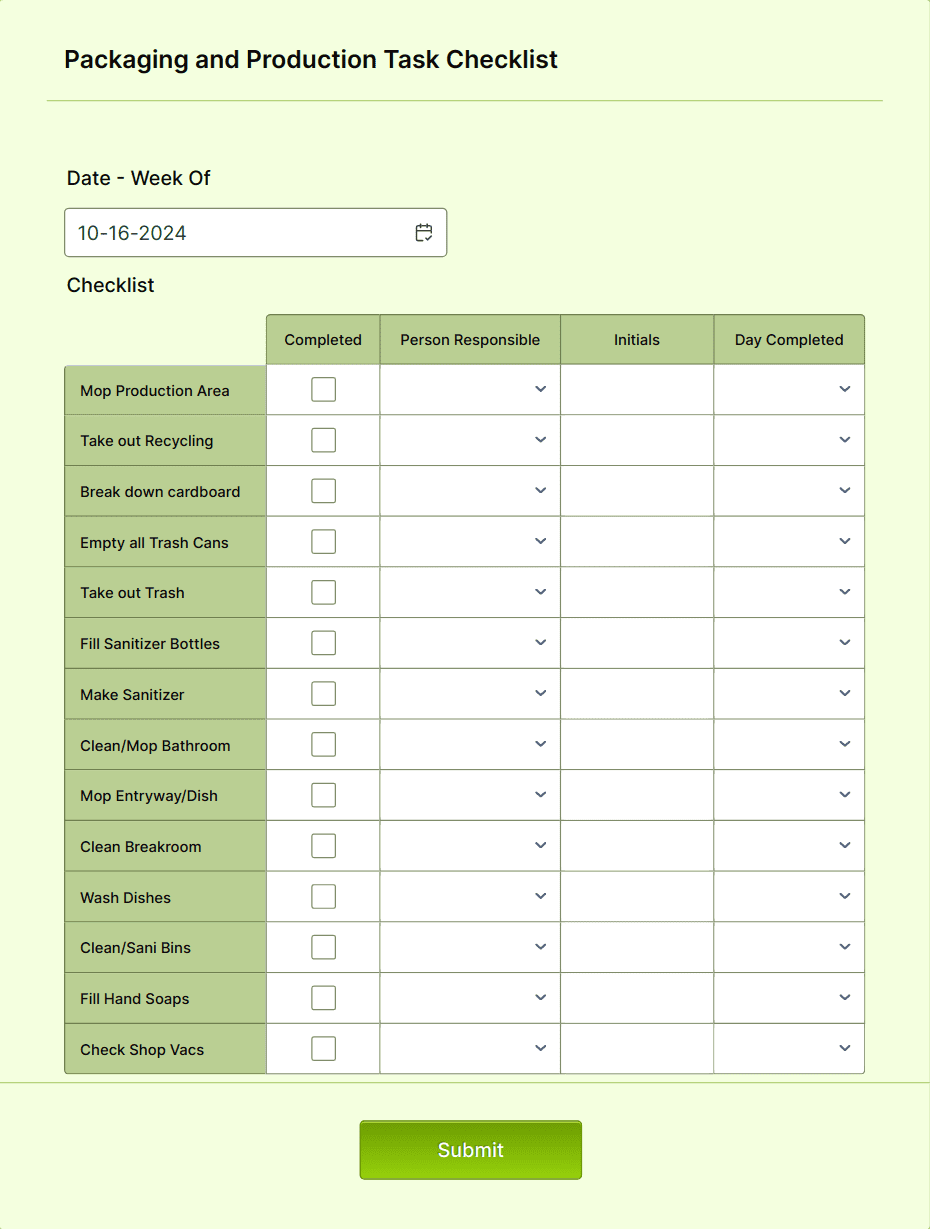Click the Initials cell for Take out Trash

636,592
